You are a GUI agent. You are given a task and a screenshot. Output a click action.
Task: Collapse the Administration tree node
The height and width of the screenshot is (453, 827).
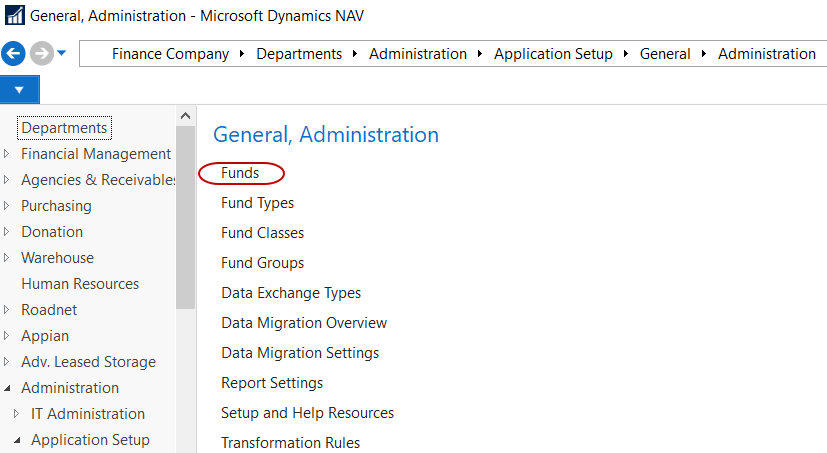(8, 388)
